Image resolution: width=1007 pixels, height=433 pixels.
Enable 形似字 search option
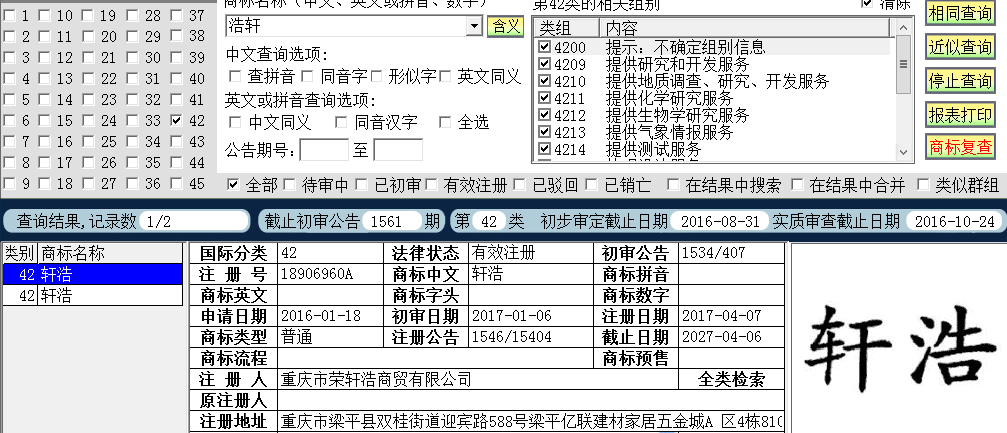tap(376, 76)
